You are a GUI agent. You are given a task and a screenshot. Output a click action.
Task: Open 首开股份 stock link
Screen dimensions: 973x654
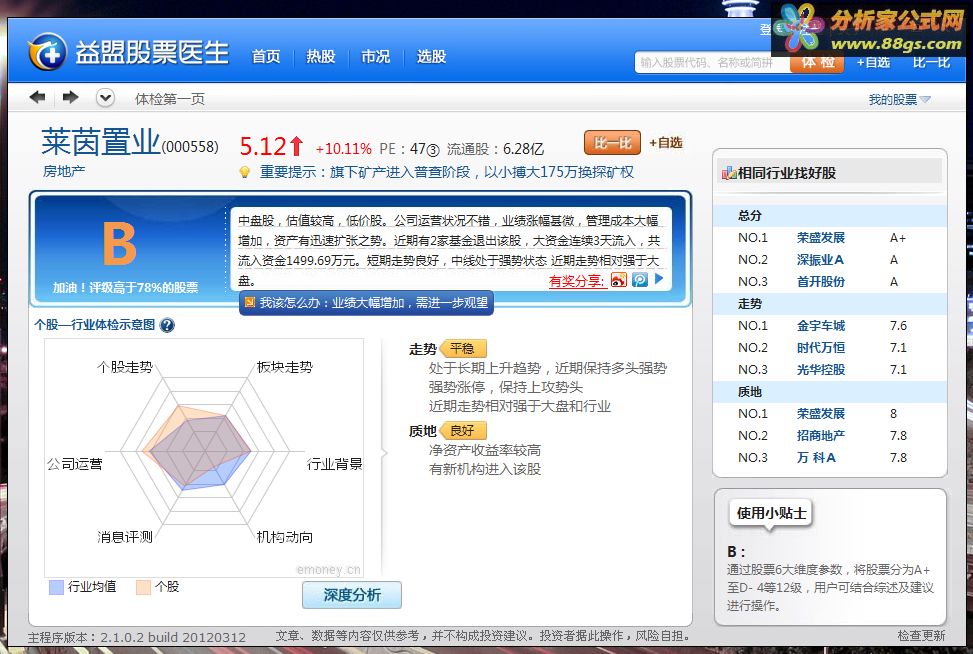point(820,282)
